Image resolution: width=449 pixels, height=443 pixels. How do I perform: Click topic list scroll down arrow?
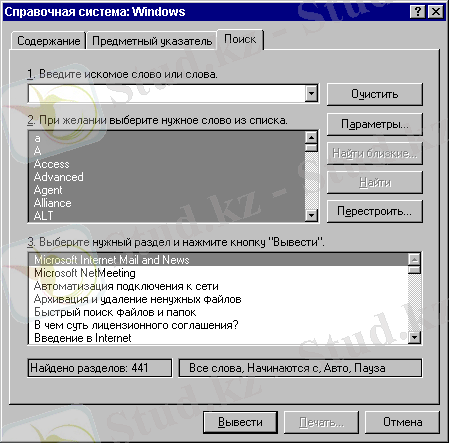414,338
